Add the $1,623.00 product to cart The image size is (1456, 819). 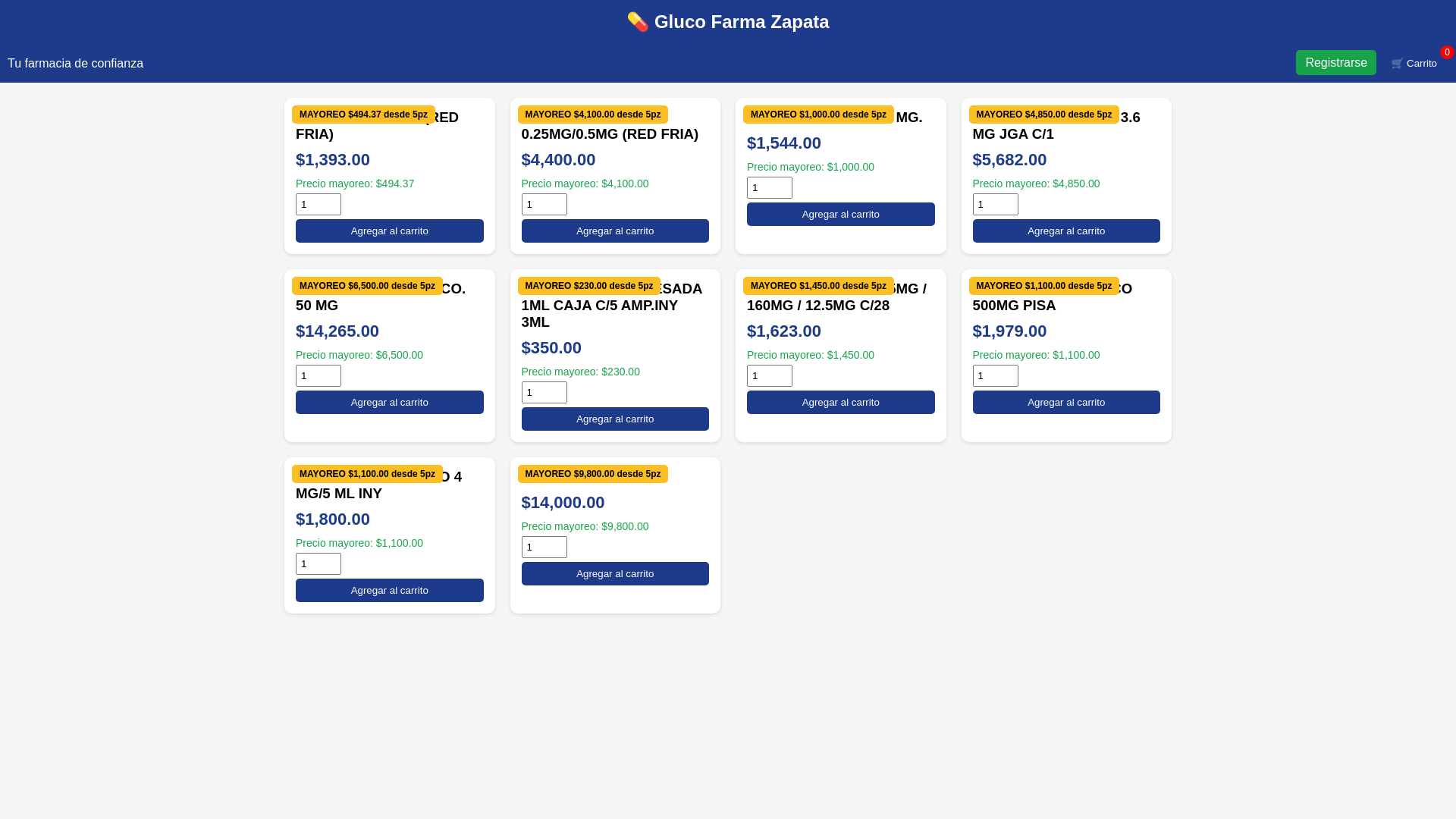point(840,403)
